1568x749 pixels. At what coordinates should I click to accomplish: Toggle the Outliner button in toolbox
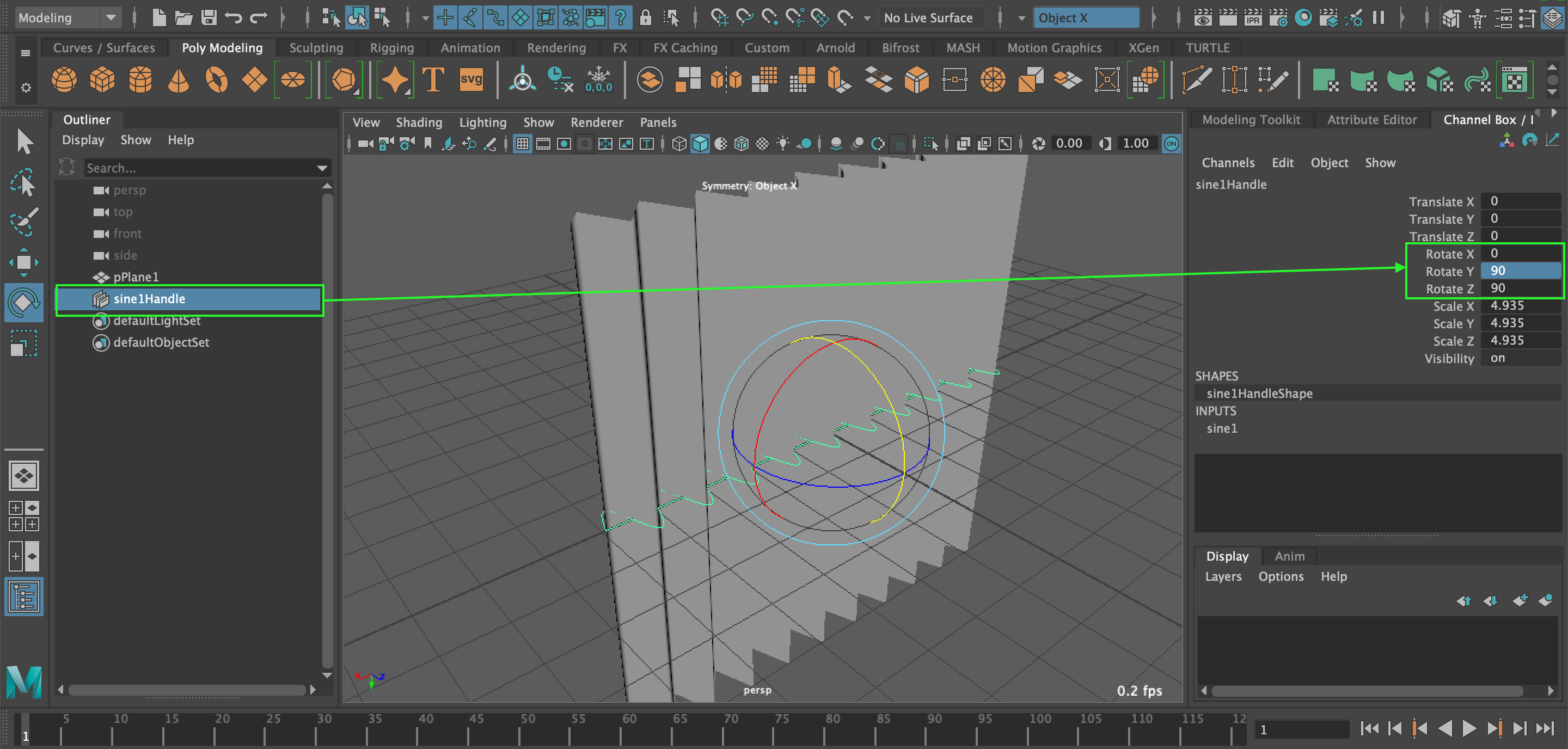(x=24, y=596)
